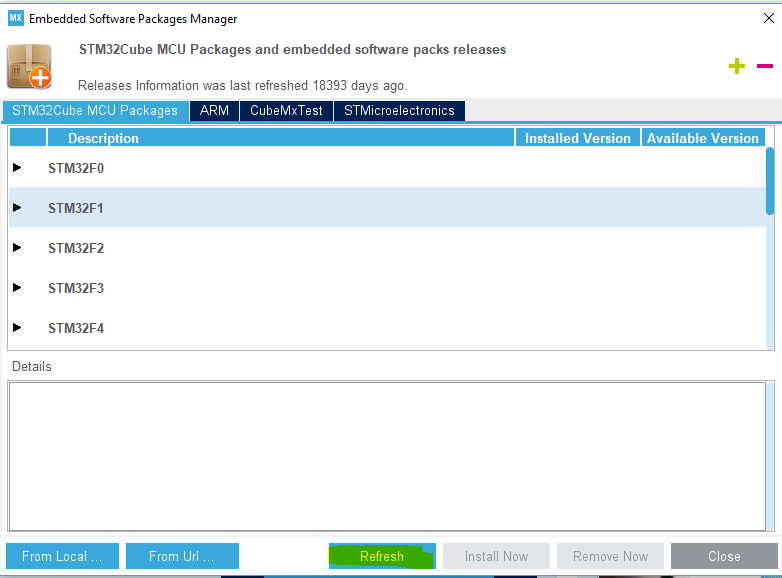Expand the STM32F1 row arrow
The height and width of the screenshot is (578, 782).
pyautogui.click(x=17, y=207)
